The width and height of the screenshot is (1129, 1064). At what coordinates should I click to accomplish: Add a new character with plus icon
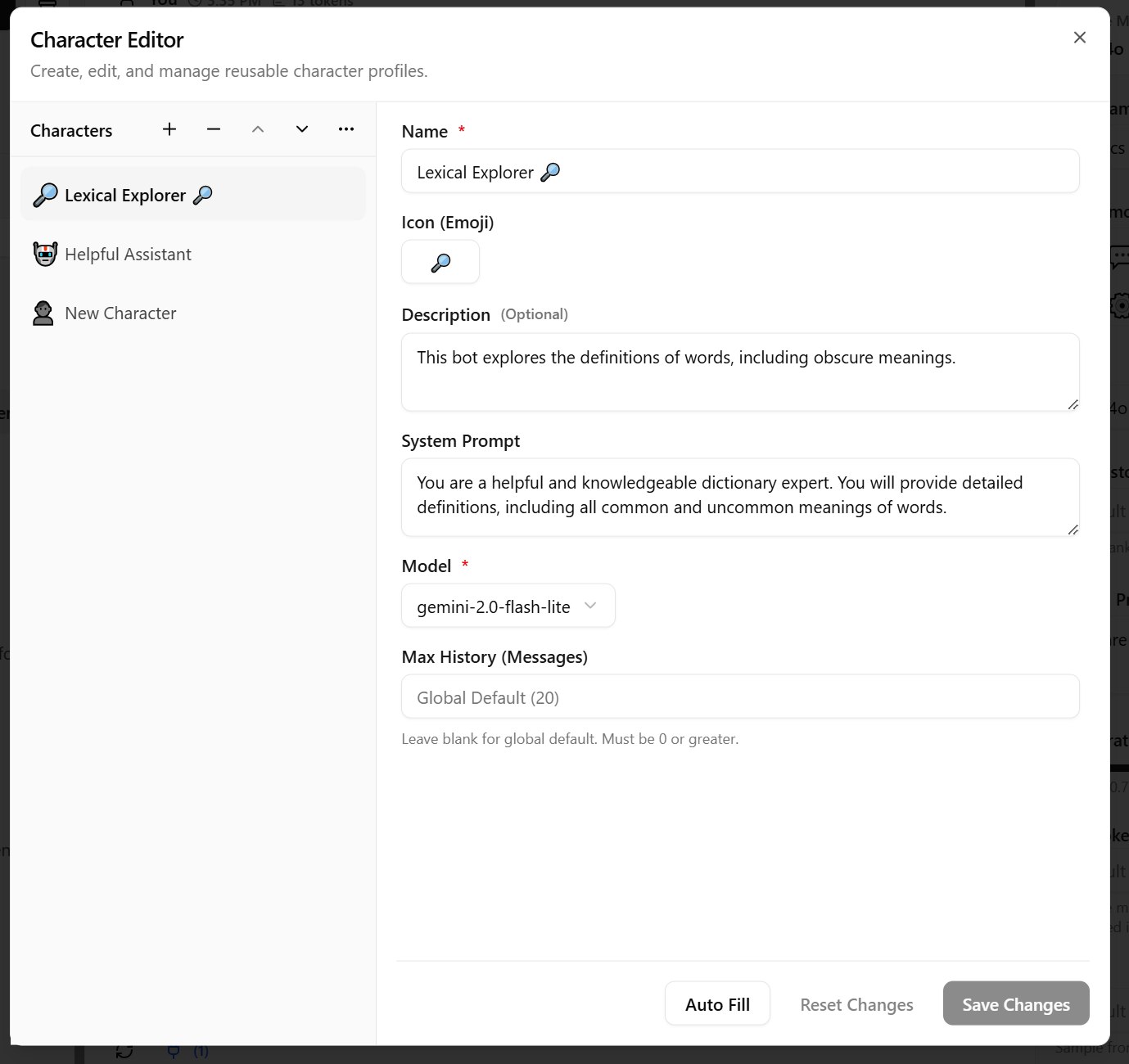point(169,129)
